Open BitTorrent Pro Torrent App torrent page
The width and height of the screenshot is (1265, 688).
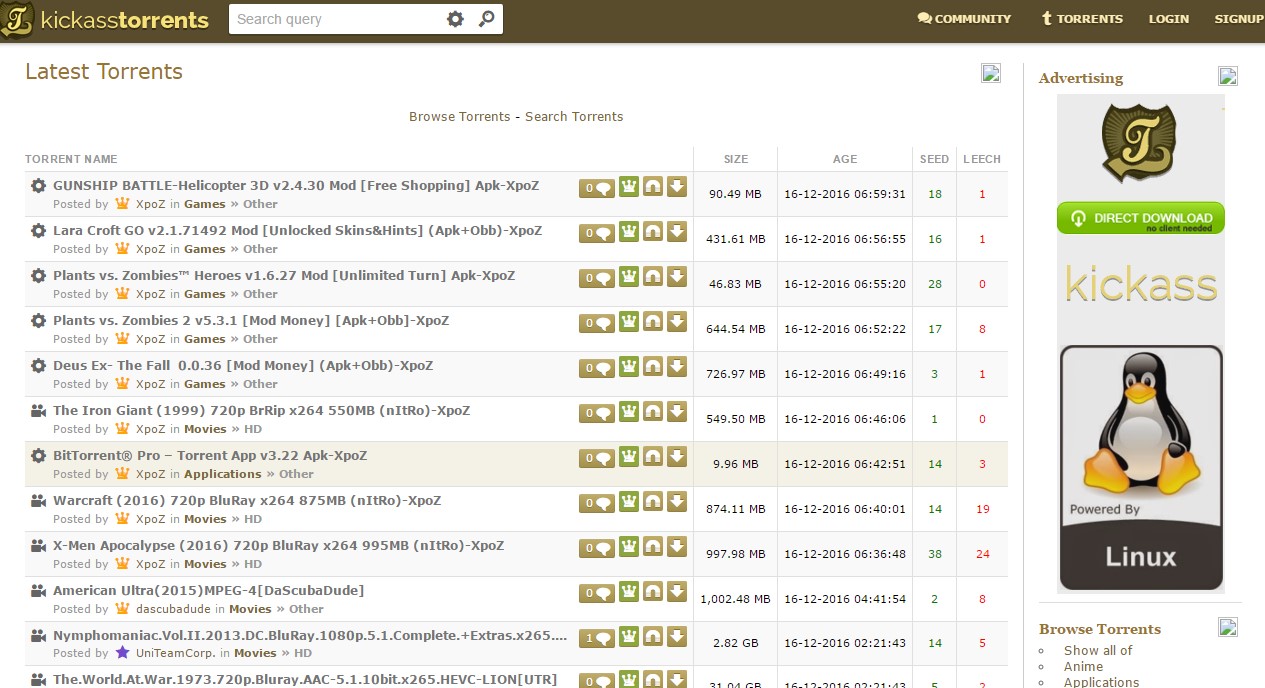point(210,455)
